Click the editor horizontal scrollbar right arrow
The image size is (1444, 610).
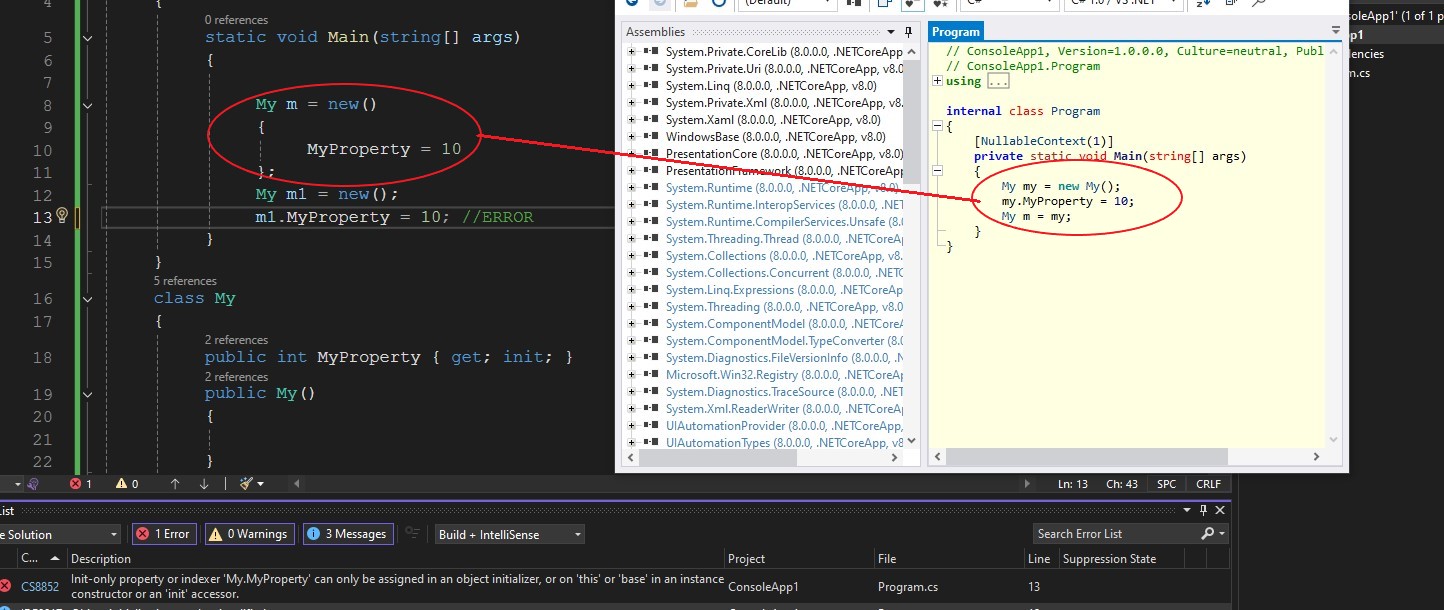coord(1028,483)
